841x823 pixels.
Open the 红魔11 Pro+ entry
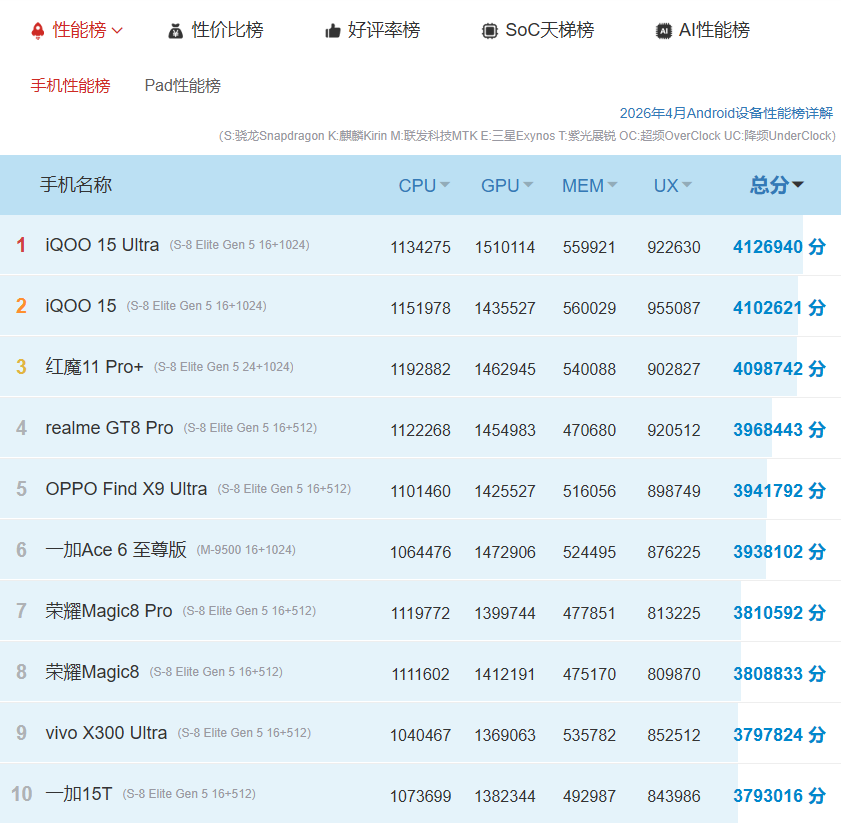94,367
